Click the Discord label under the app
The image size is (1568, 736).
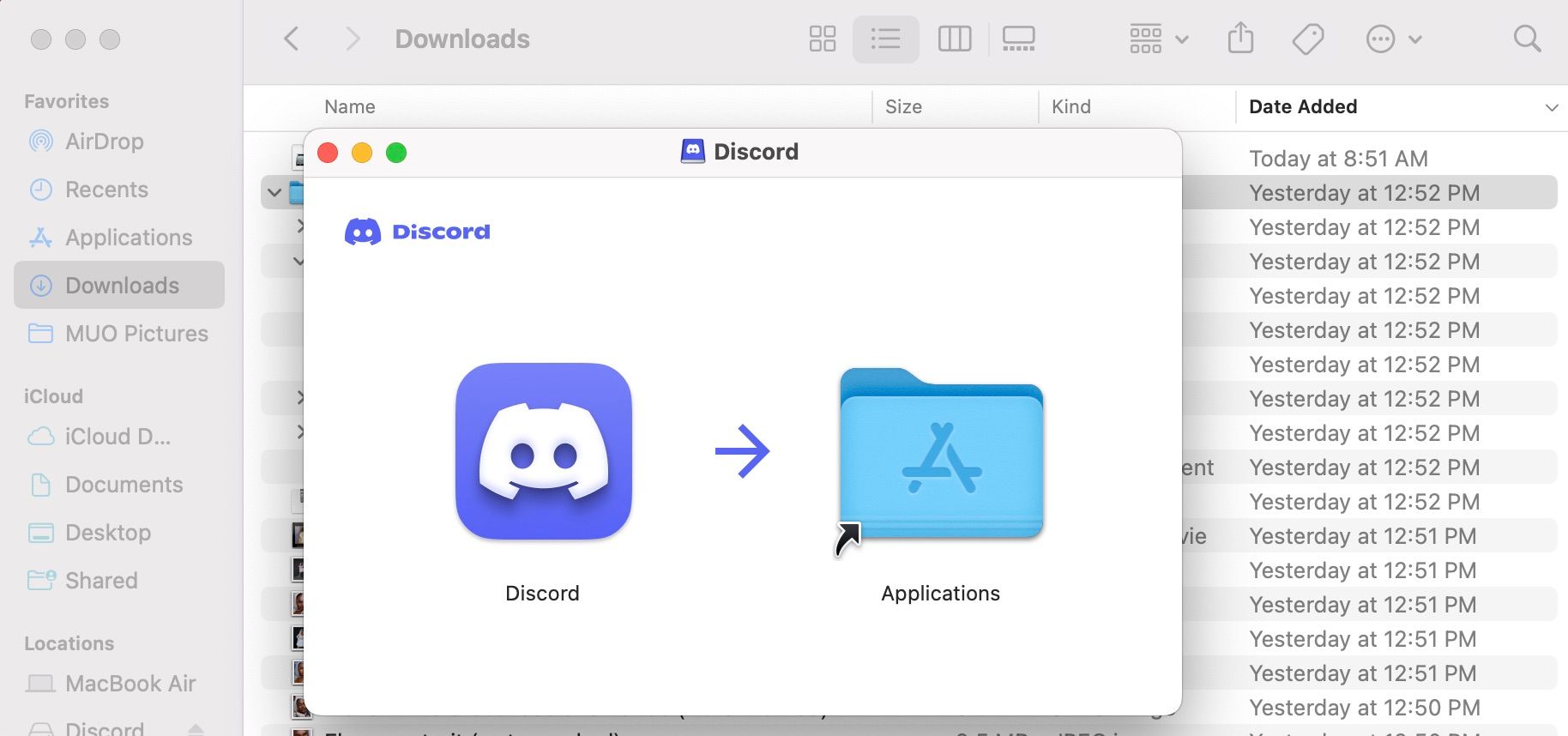coord(542,594)
